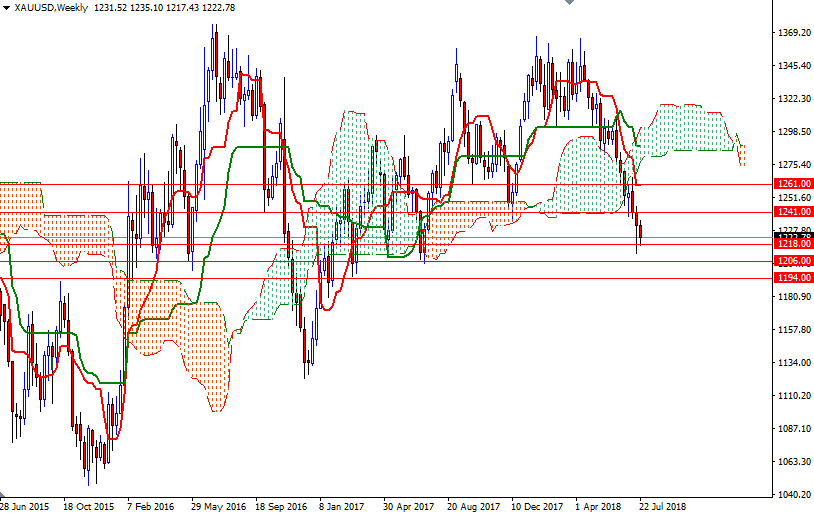Click the 28 Jun 2015 date label
This screenshot has height=514, width=814.
(24, 507)
